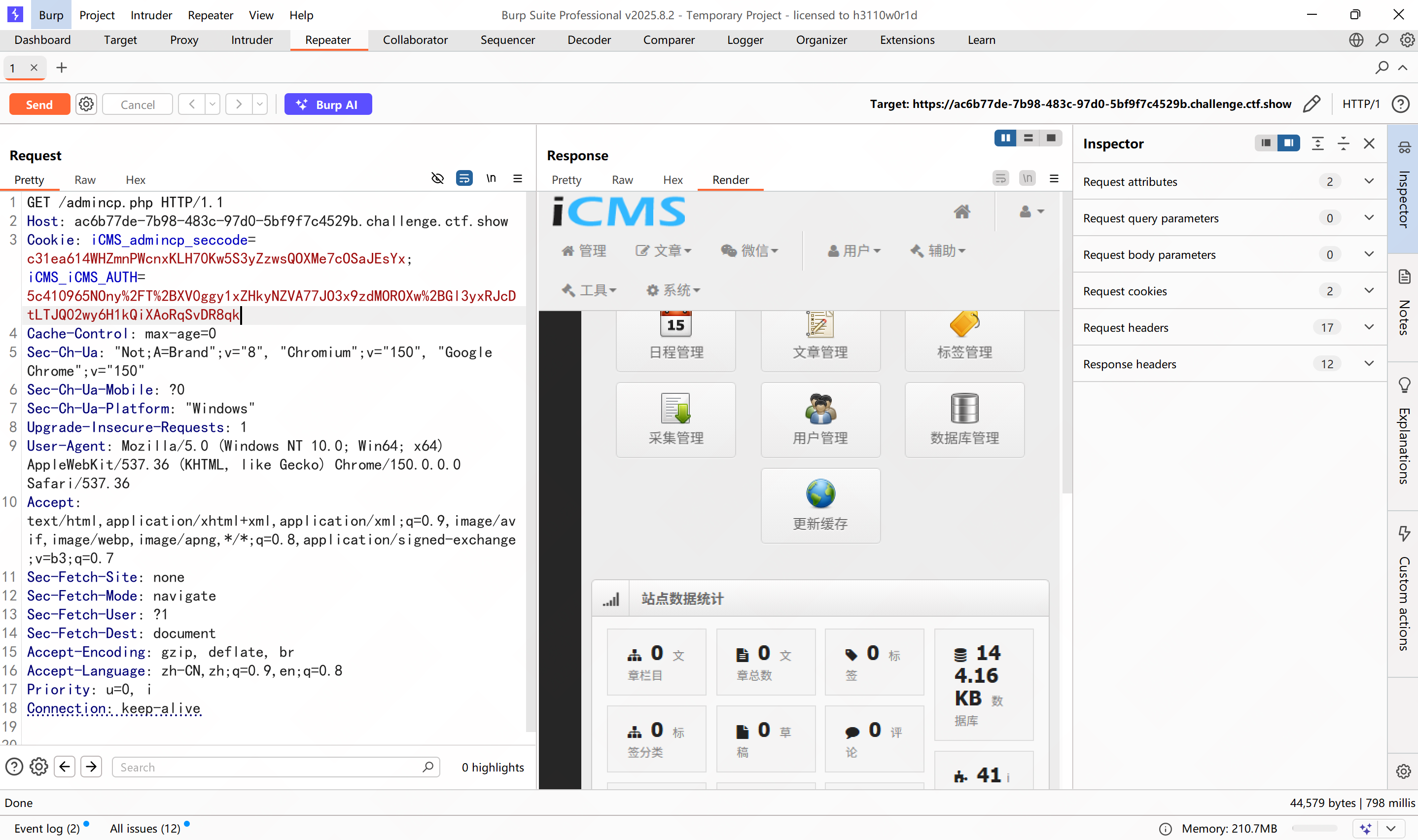
Task: Open All issues (12)
Action: click(145, 828)
